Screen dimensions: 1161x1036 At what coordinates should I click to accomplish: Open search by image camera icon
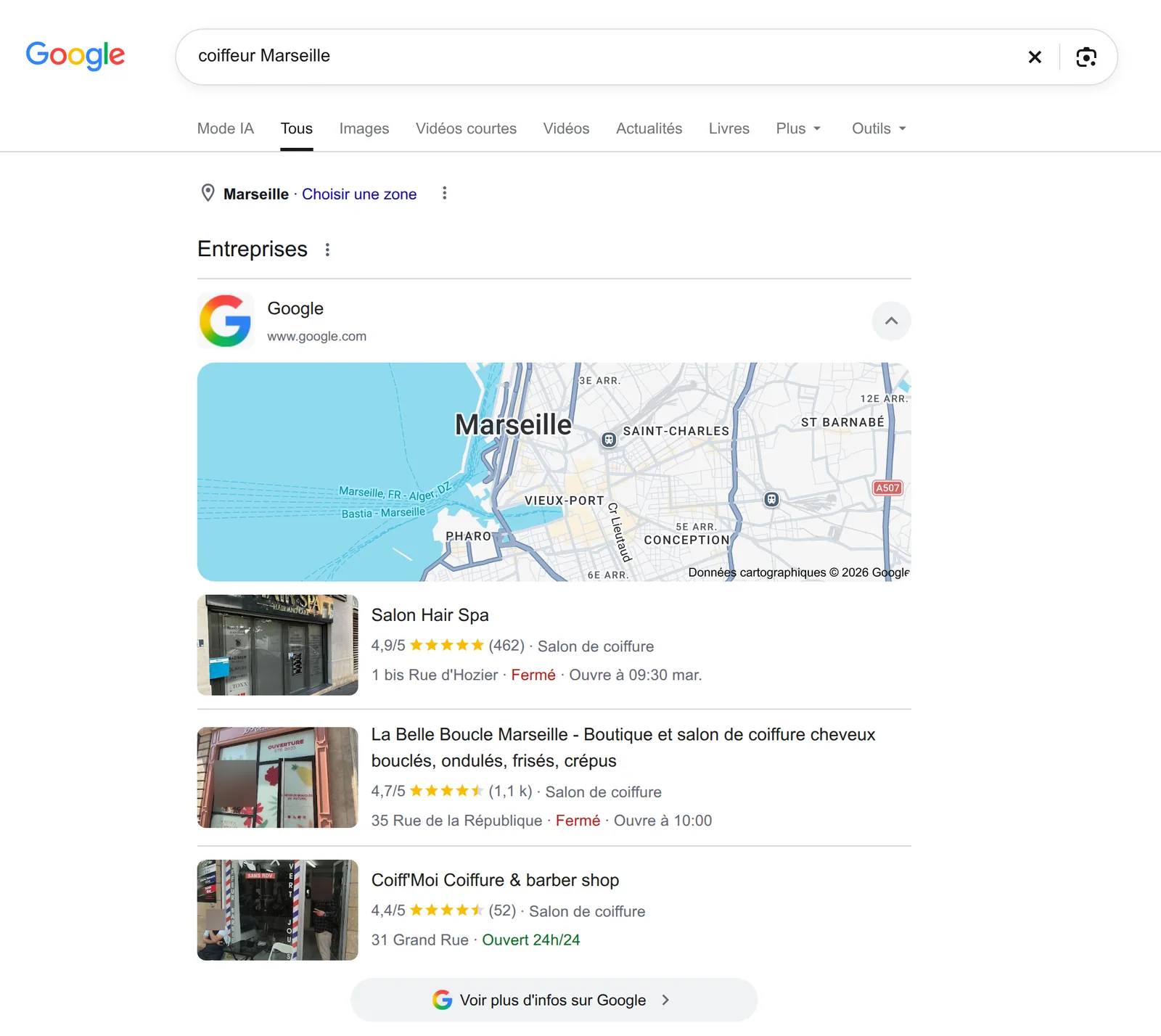click(1086, 57)
